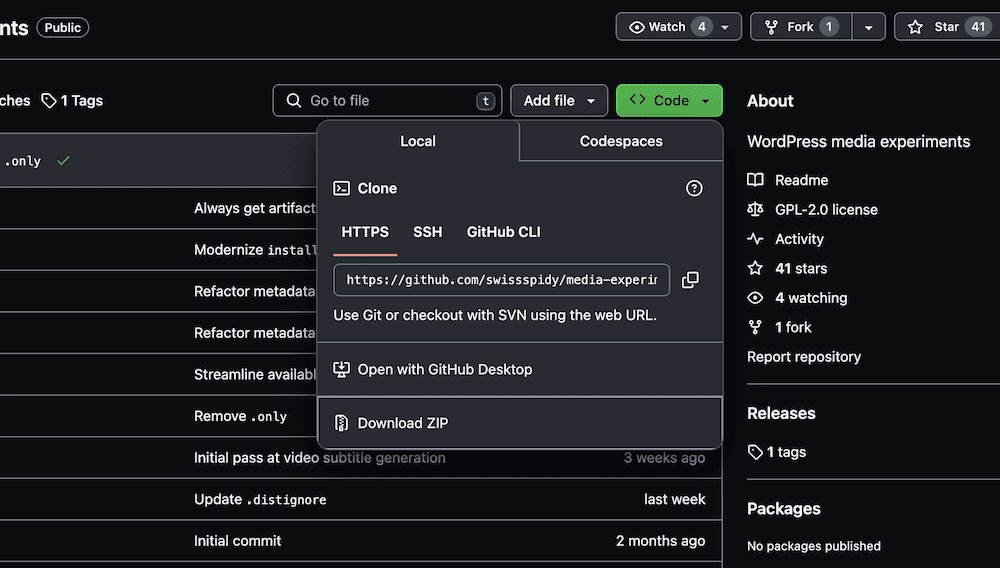Switch to the Local tab

click(418, 141)
